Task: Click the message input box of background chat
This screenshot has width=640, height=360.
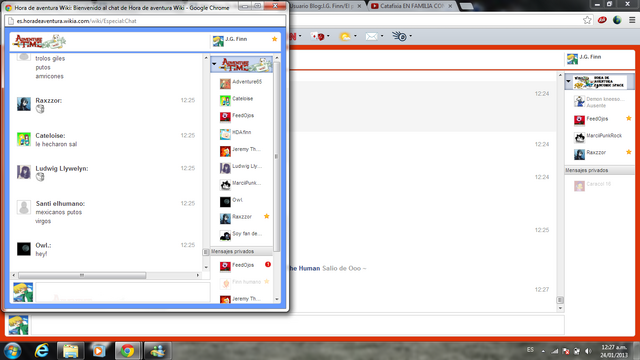Action: click(x=298, y=325)
